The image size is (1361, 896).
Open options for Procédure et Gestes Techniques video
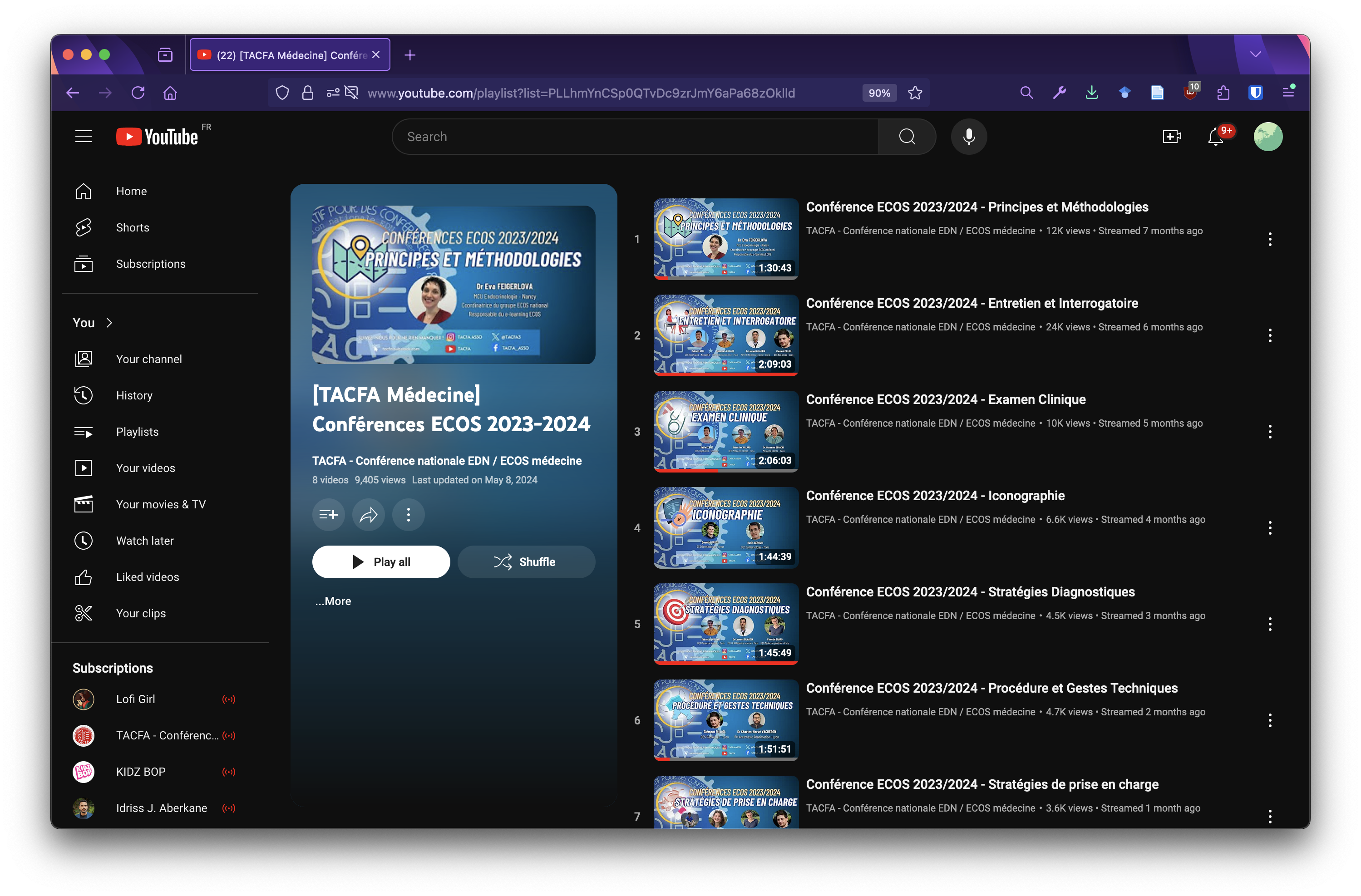pos(1269,720)
